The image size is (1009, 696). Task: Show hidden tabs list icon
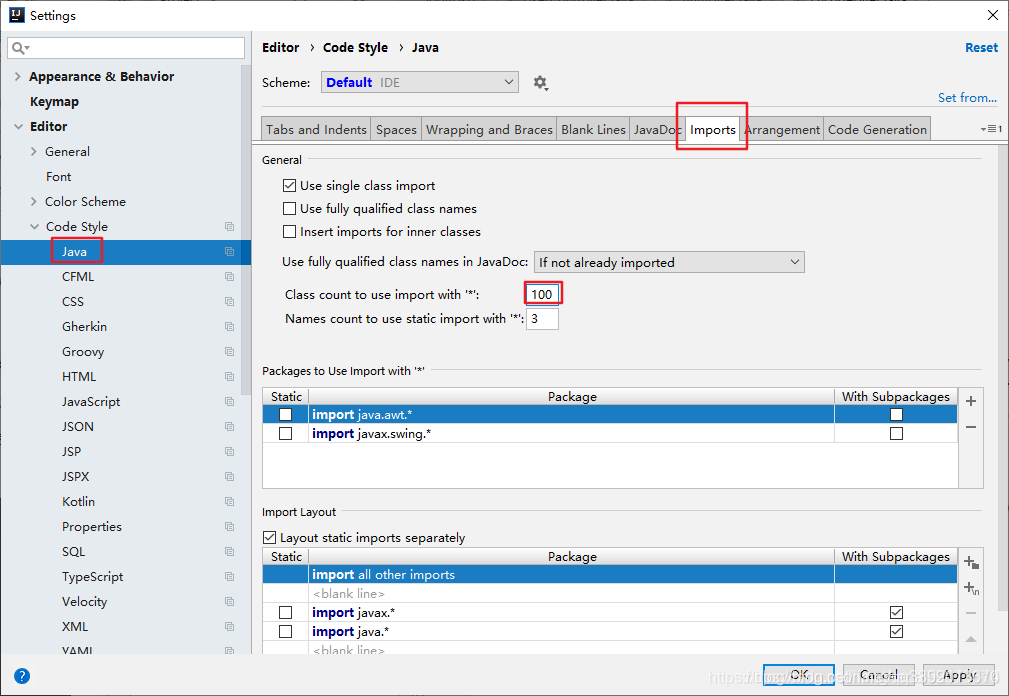click(x=991, y=129)
